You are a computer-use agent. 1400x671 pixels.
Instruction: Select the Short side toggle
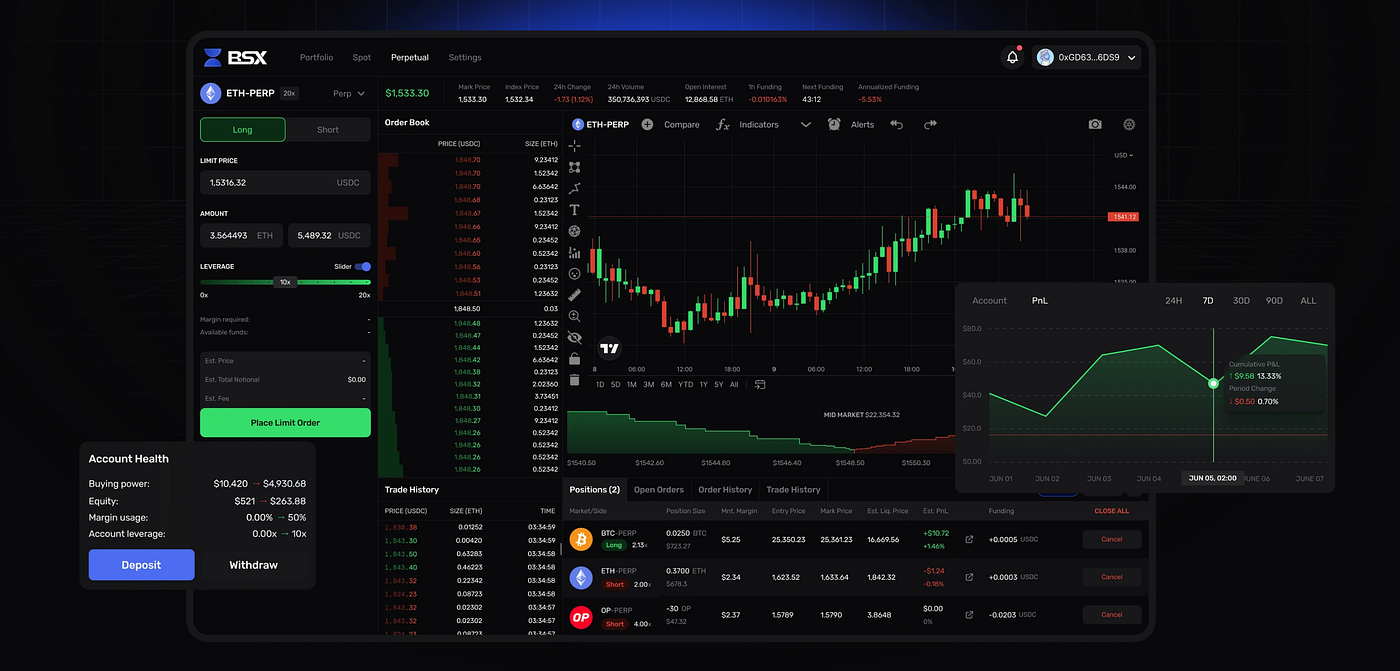[328, 129]
